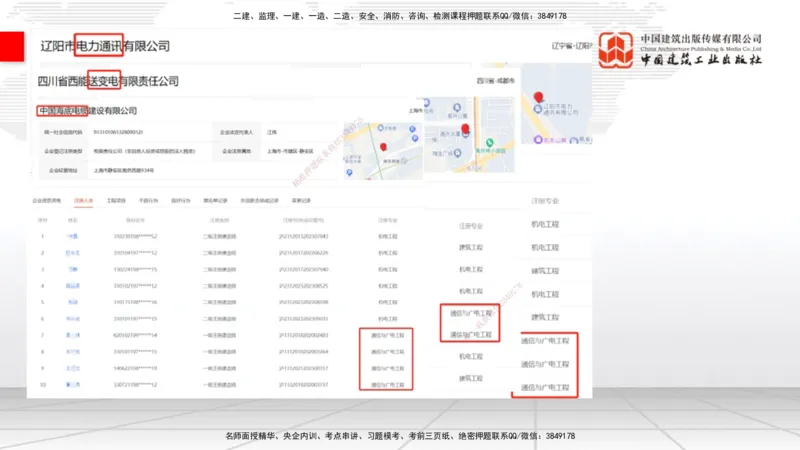Screen dimensions: 800x450
Task: Click the 通信与广电工程 cell in row 7
Action: [387, 335]
